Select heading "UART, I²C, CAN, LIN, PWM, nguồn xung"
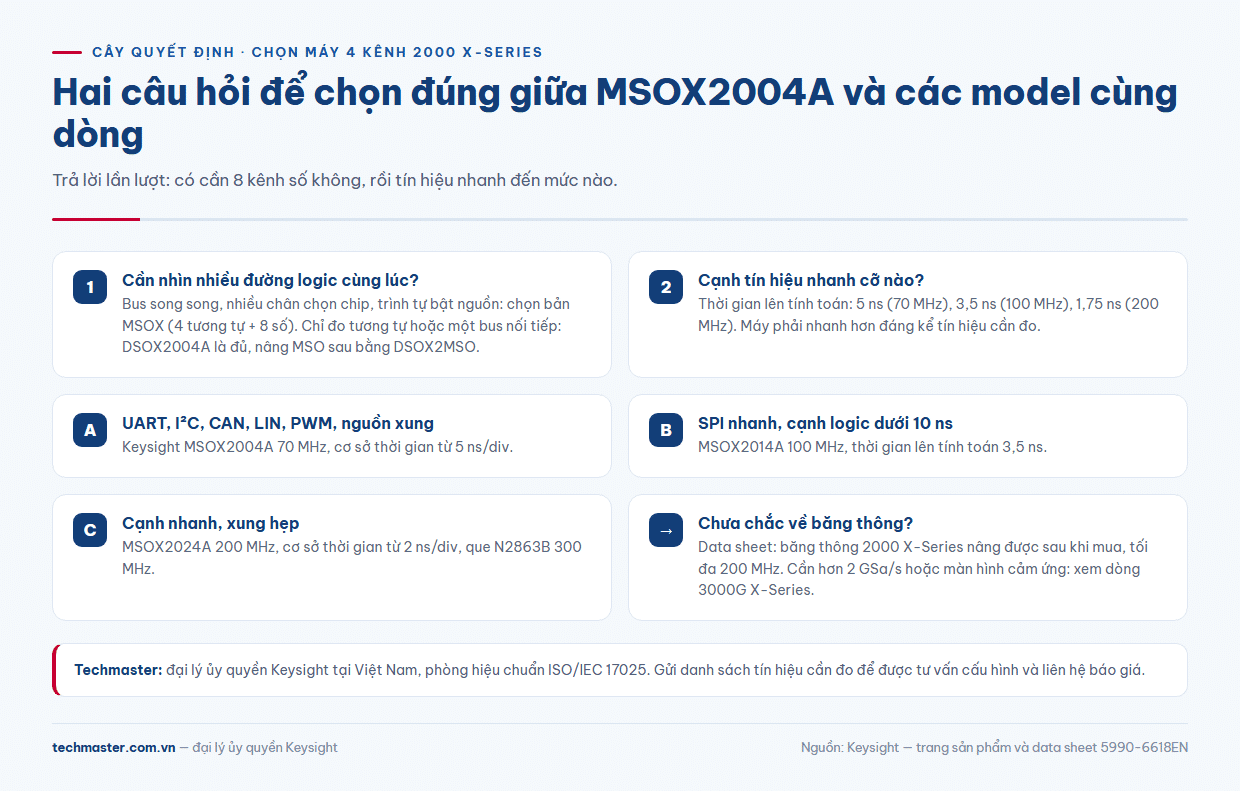 pos(278,423)
